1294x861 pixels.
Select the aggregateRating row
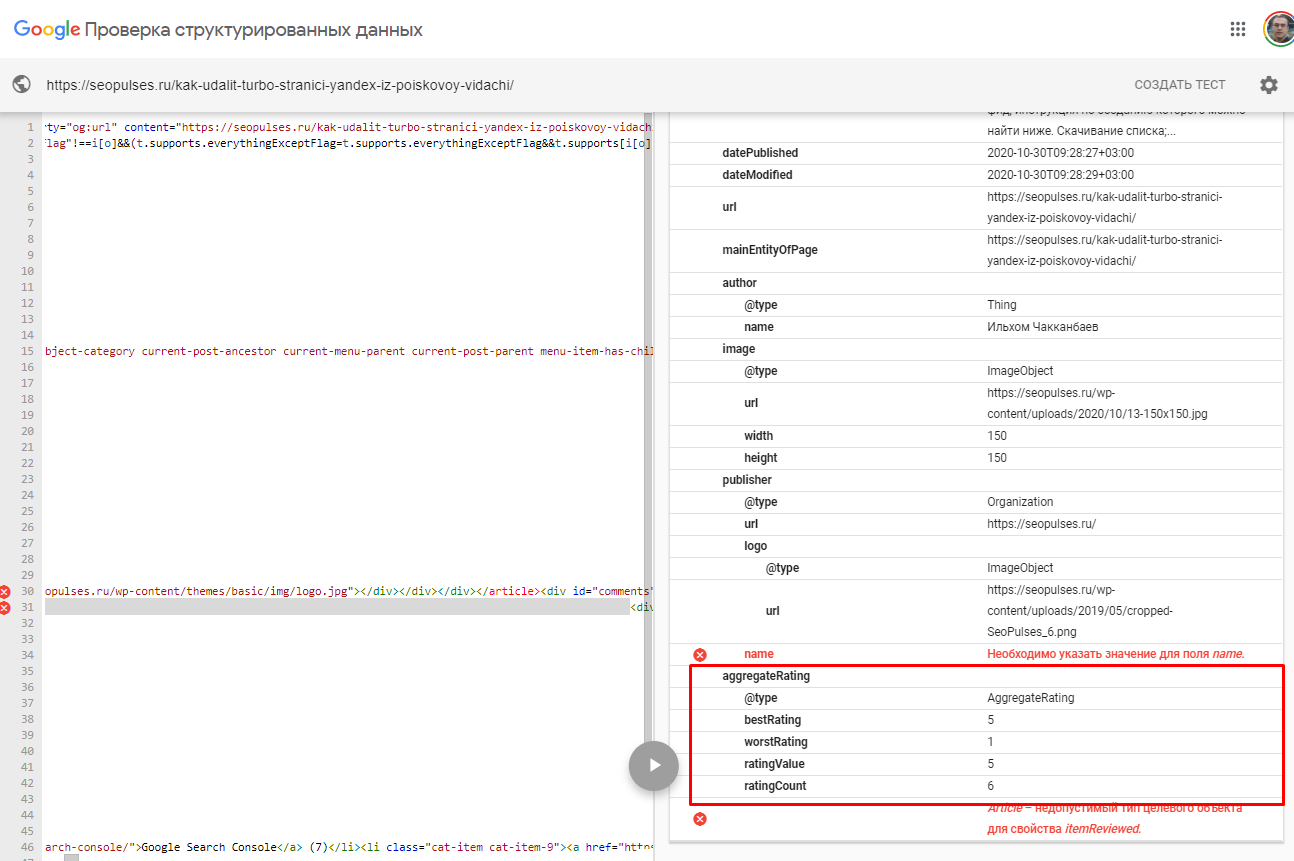766,676
